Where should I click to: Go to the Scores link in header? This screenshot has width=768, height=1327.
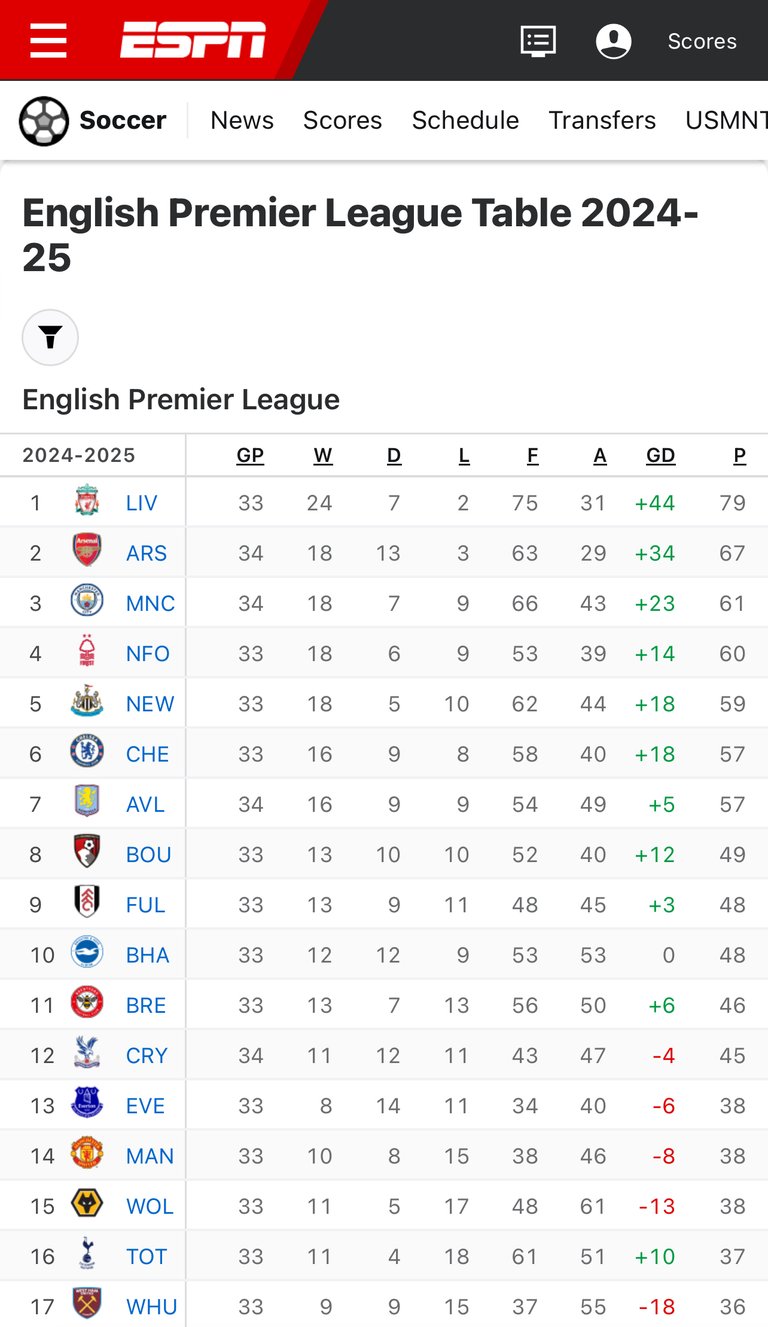pyautogui.click(x=702, y=41)
